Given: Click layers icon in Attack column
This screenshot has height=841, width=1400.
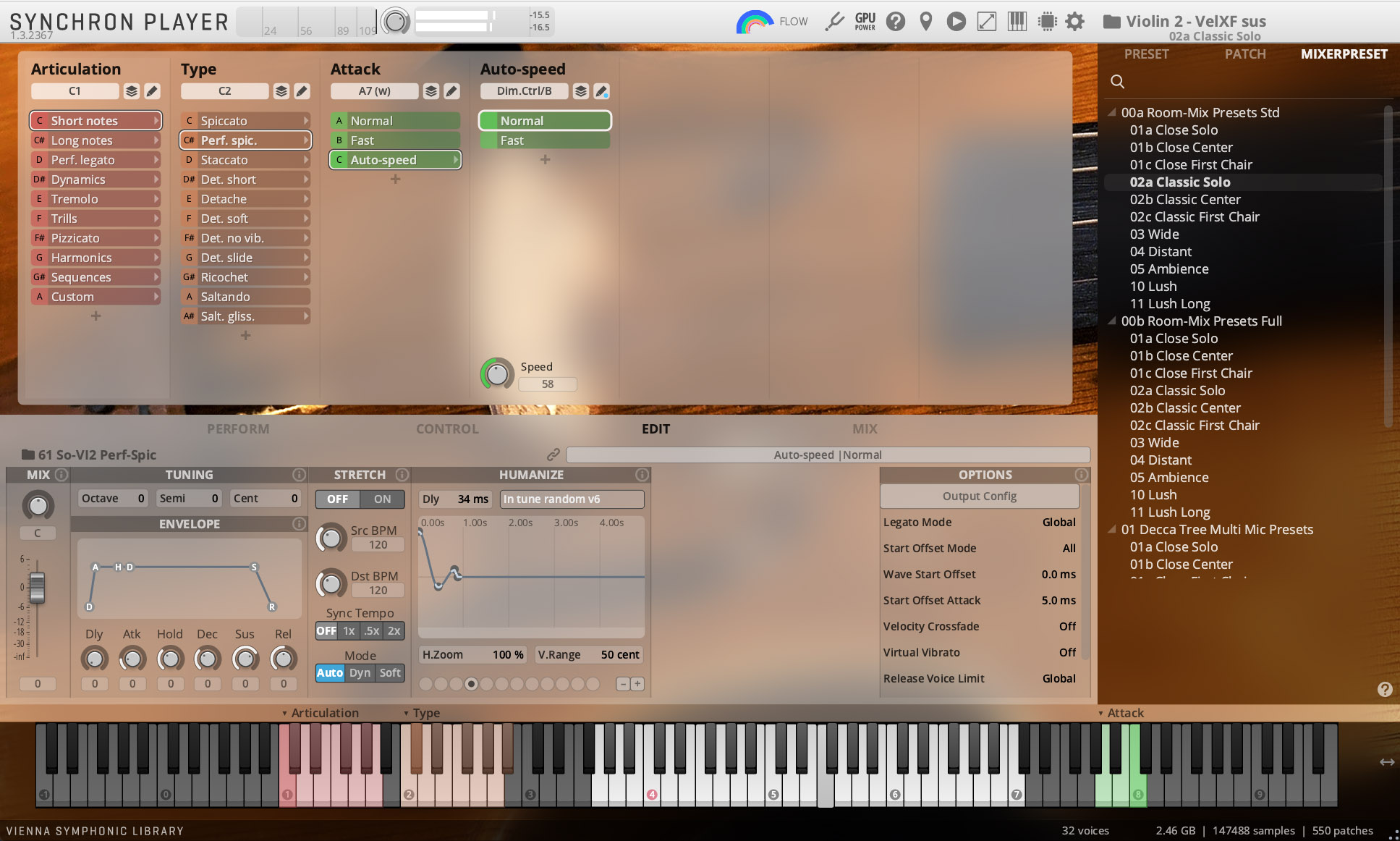Looking at the screenshot, I should point(431,91).
